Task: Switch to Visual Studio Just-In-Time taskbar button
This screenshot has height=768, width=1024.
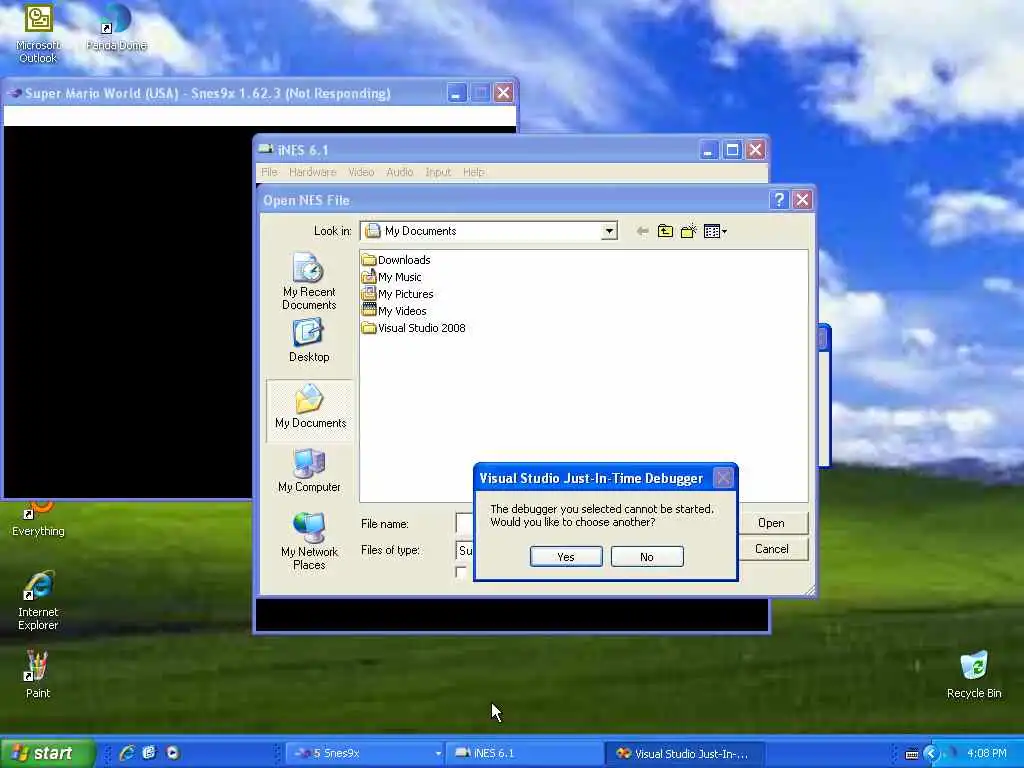Action: click(x=684, y=753)
